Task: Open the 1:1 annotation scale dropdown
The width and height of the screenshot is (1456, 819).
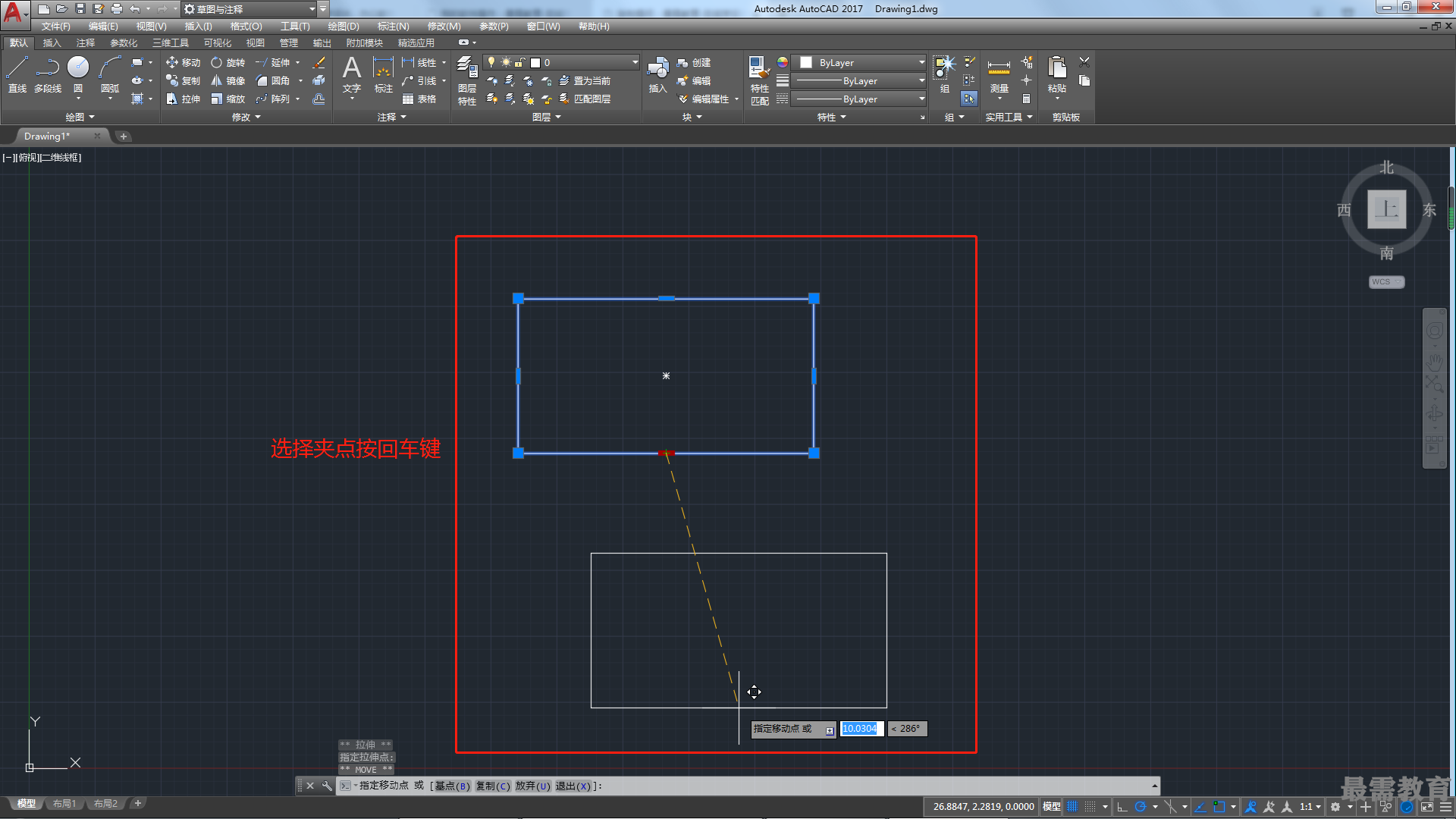Action: 1310,807
